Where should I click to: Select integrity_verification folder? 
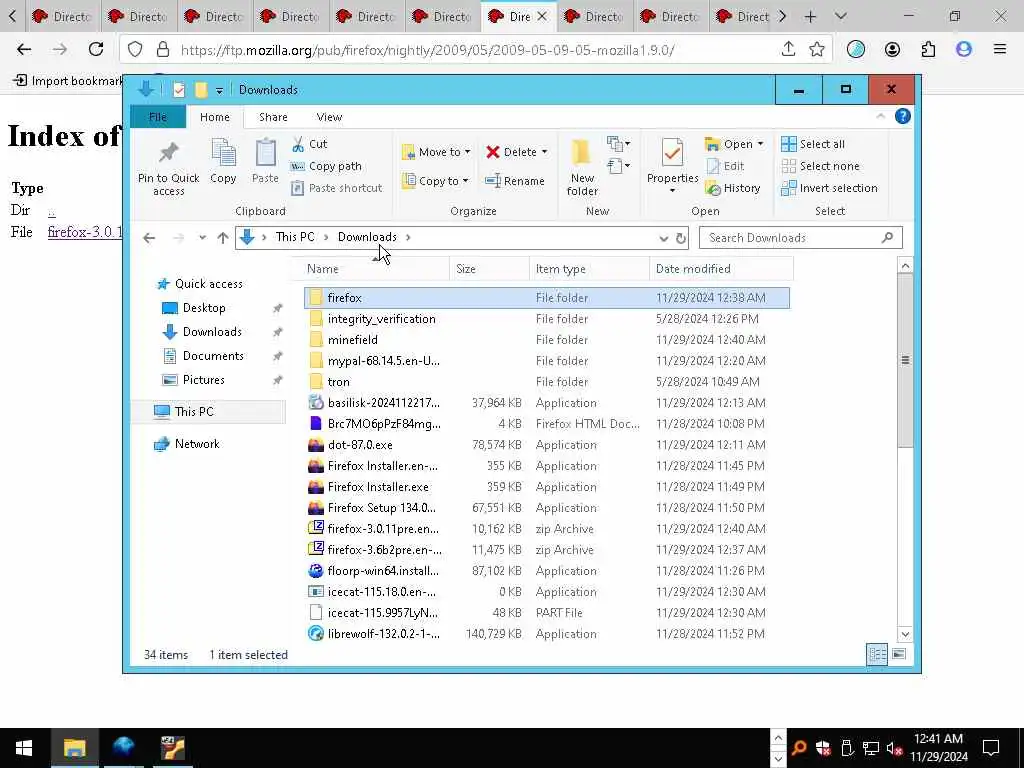pyautogui.click(x=381, y=319)
